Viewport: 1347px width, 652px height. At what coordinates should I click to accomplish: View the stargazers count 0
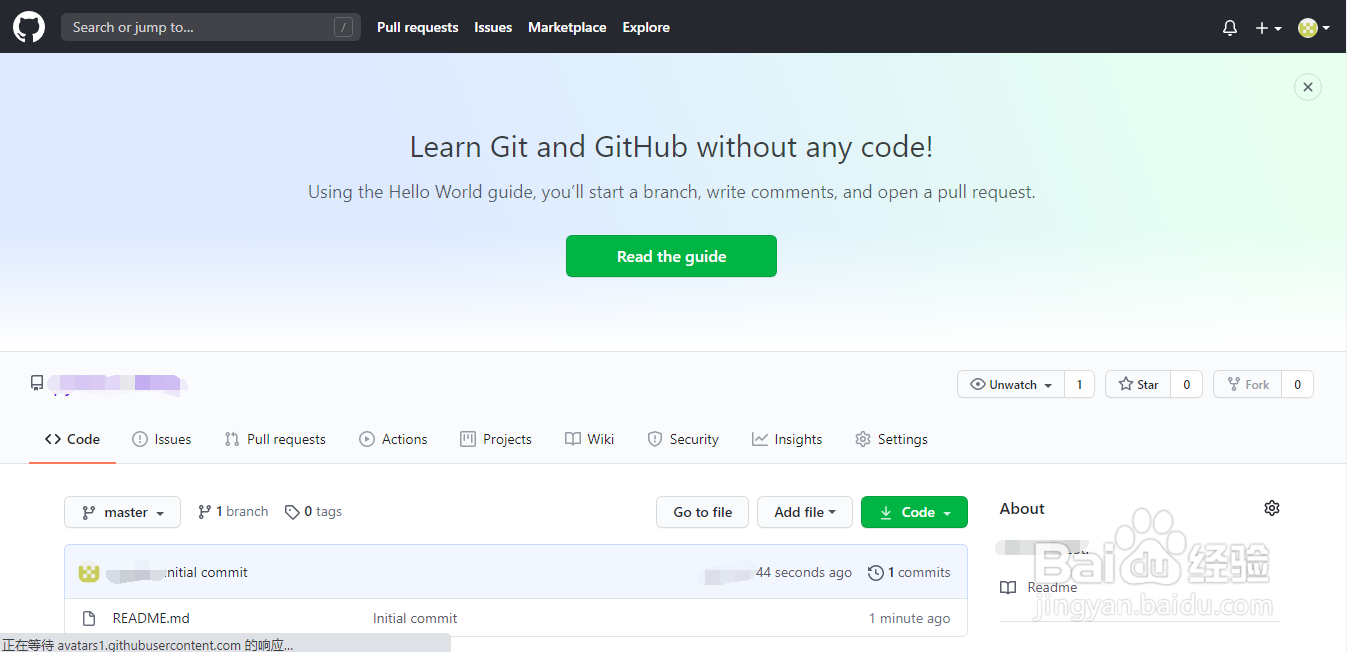(1187, 384)
